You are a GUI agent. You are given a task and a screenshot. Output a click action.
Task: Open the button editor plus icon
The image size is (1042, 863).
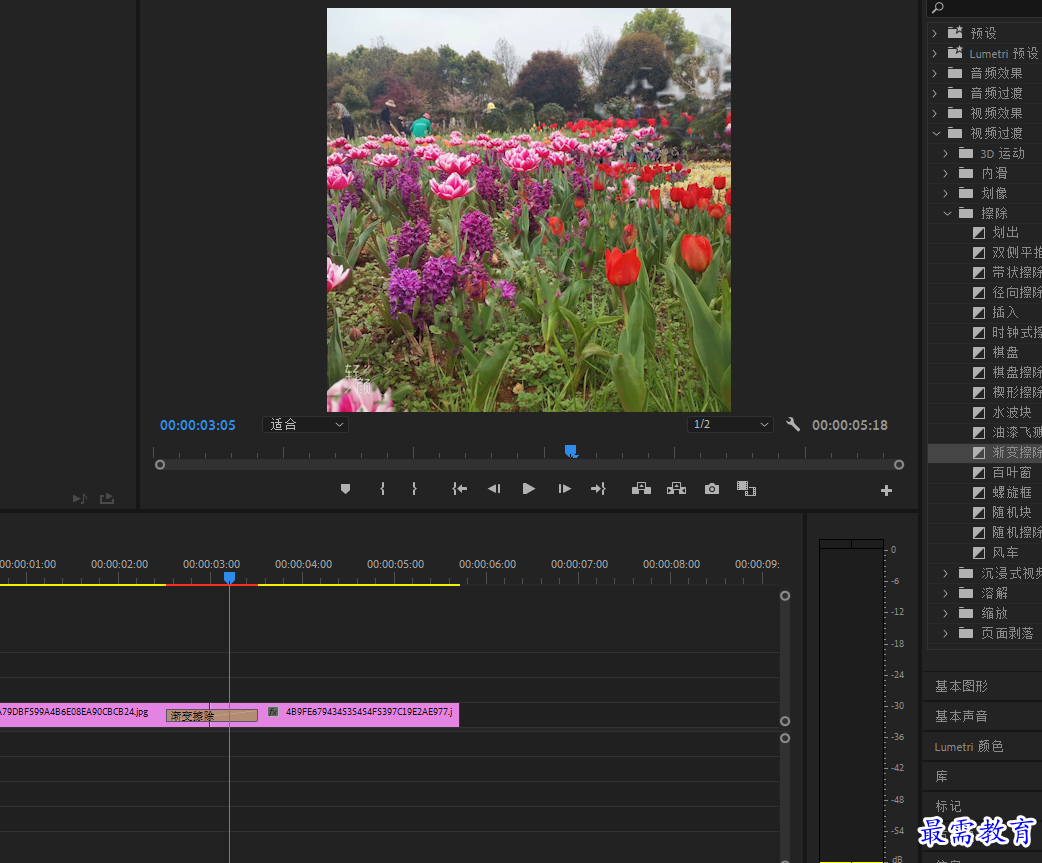[886, 490]
